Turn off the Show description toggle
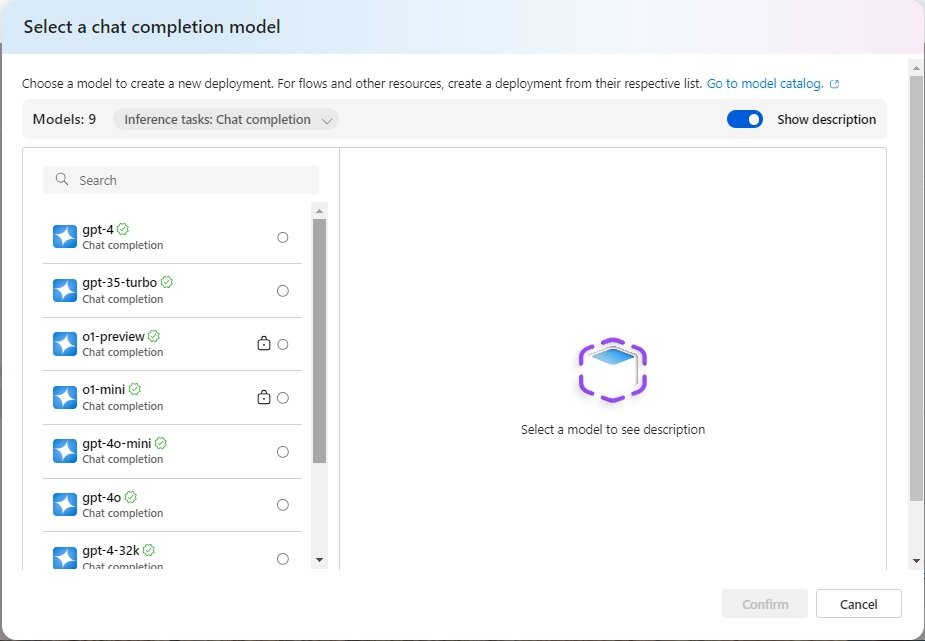 (744, 119)
